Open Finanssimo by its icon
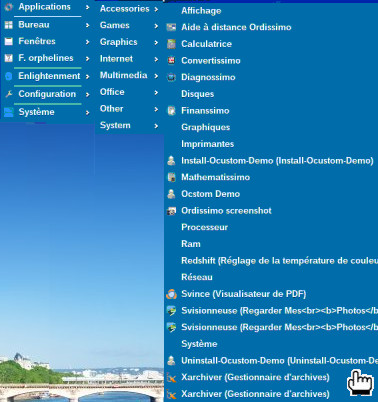 (171, 111)
